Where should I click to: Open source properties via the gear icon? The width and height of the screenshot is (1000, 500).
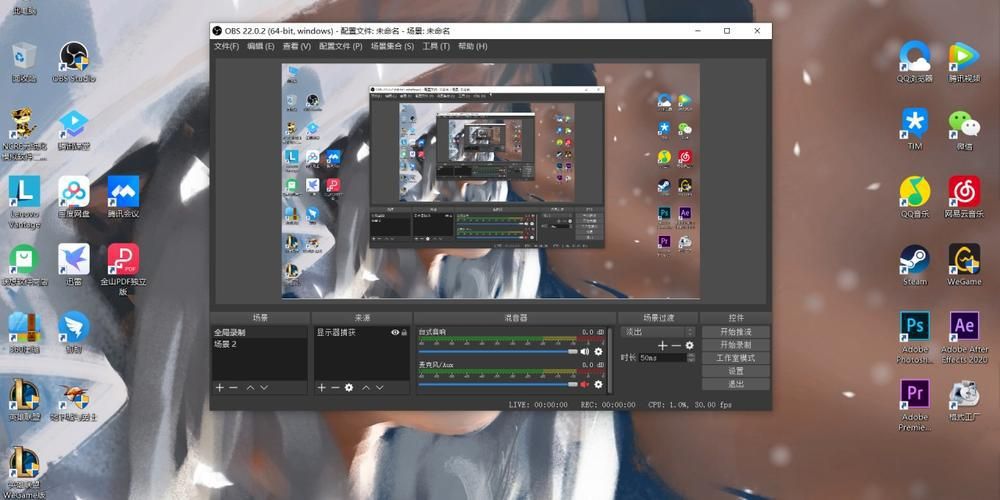tap(349, 387)
